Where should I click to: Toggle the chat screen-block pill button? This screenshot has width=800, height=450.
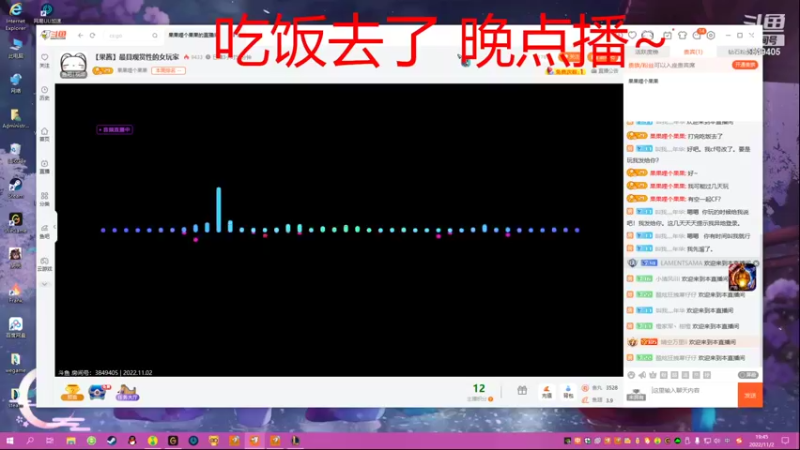click(748, 375)
